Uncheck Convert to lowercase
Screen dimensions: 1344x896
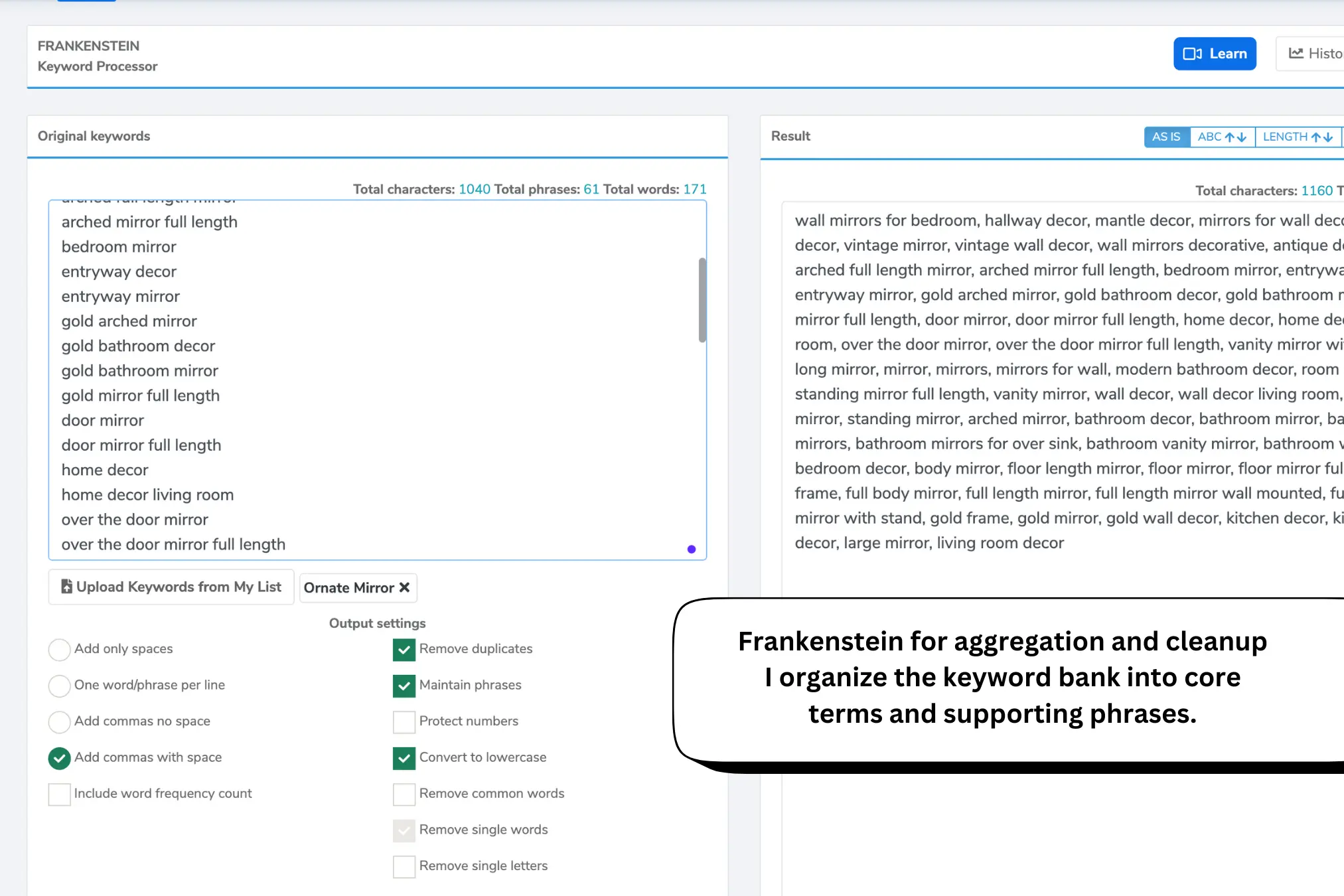pos(404,758)
